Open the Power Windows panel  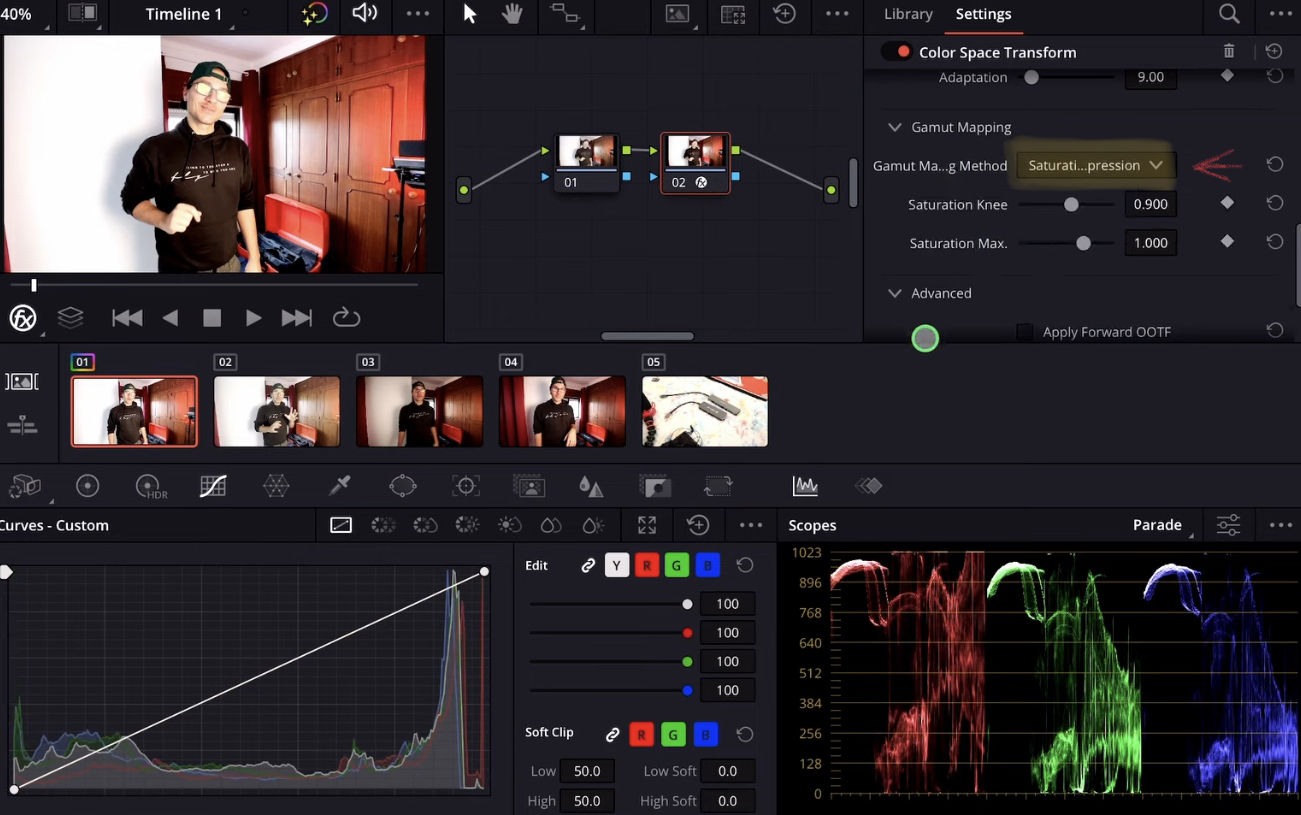403,486
